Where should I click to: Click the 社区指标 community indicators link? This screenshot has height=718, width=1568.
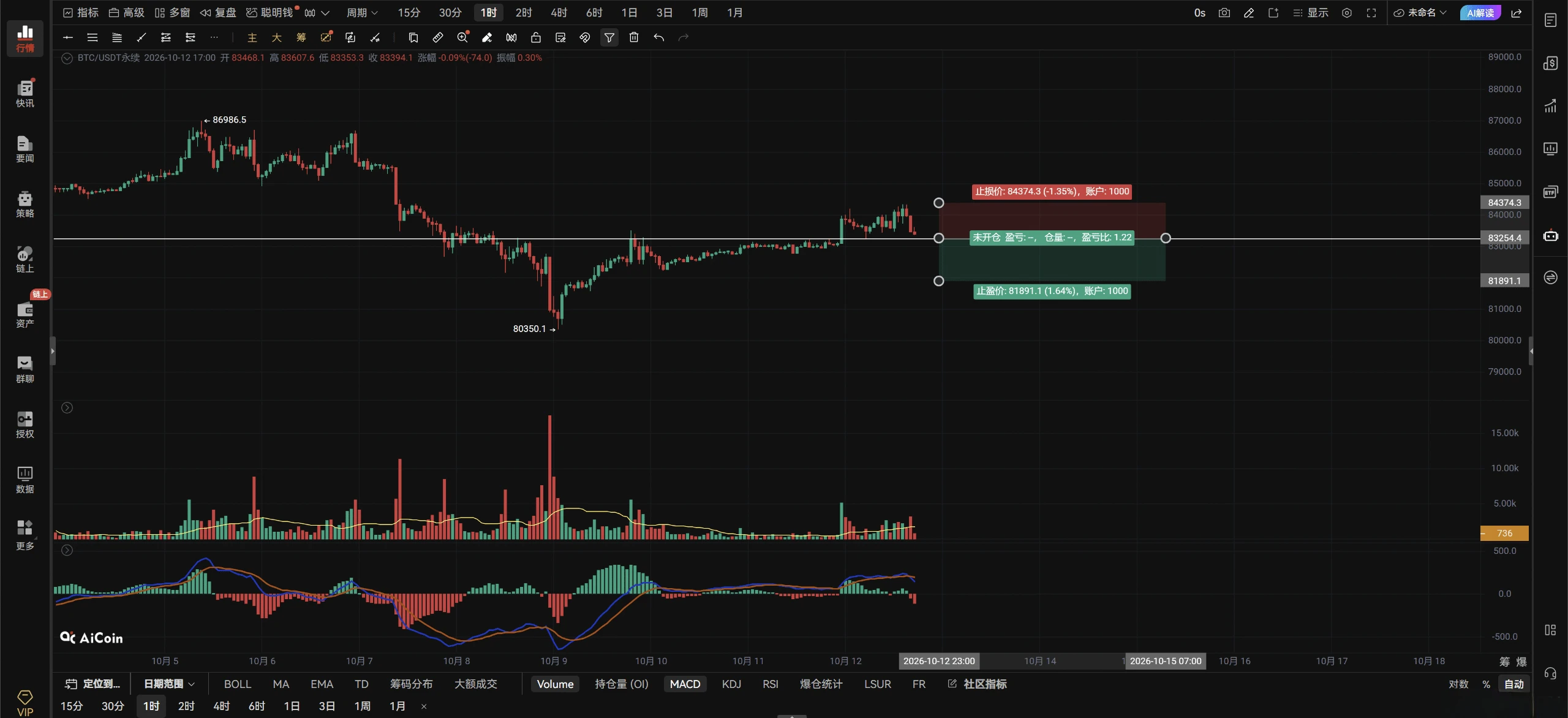(x=978, y=684)
